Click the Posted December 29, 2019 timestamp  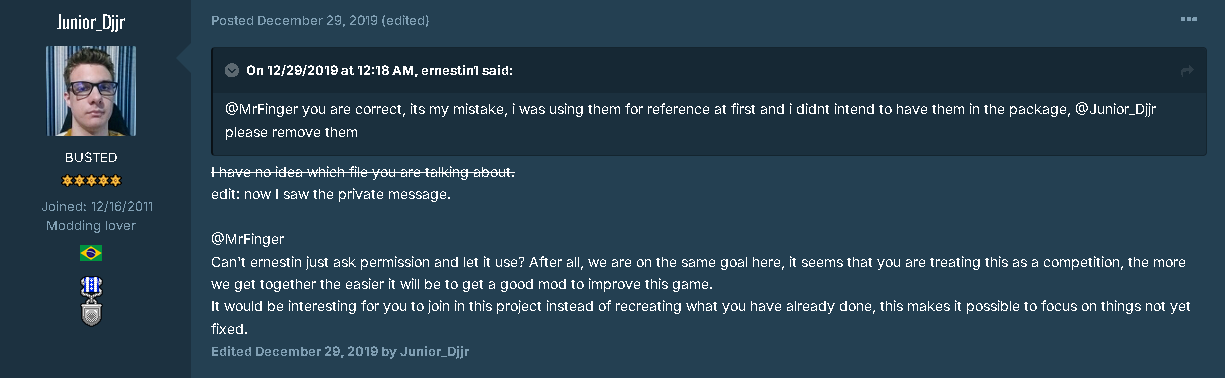[284, 21]
